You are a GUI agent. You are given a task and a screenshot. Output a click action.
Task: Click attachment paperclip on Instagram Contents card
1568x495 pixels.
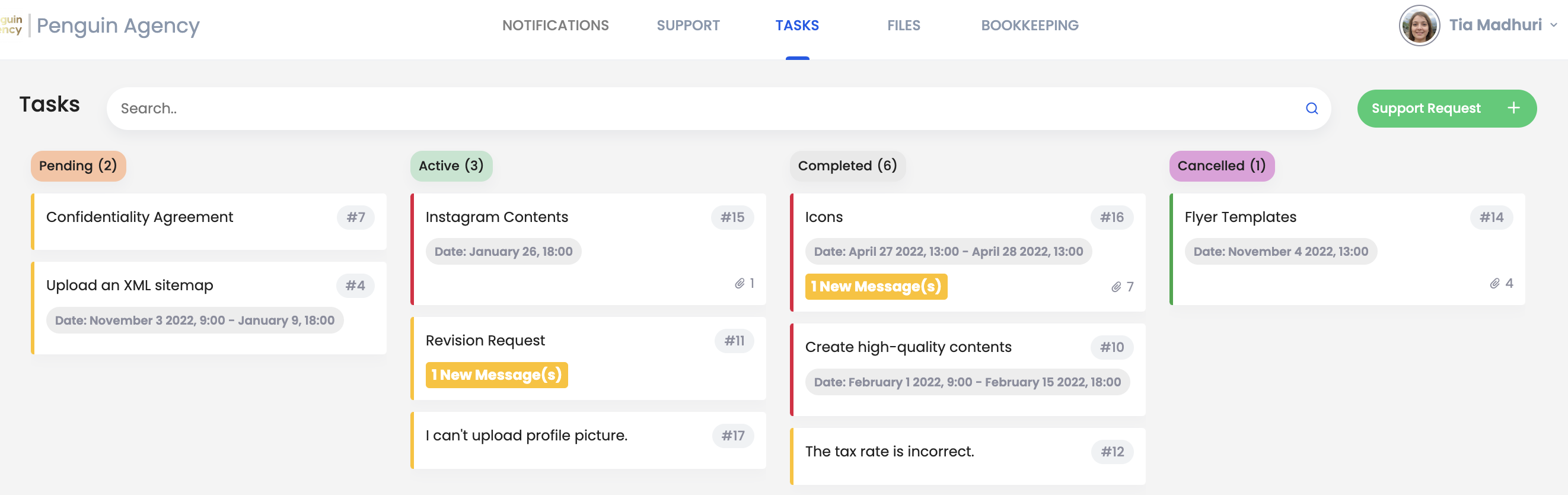(x=739, y=283)
